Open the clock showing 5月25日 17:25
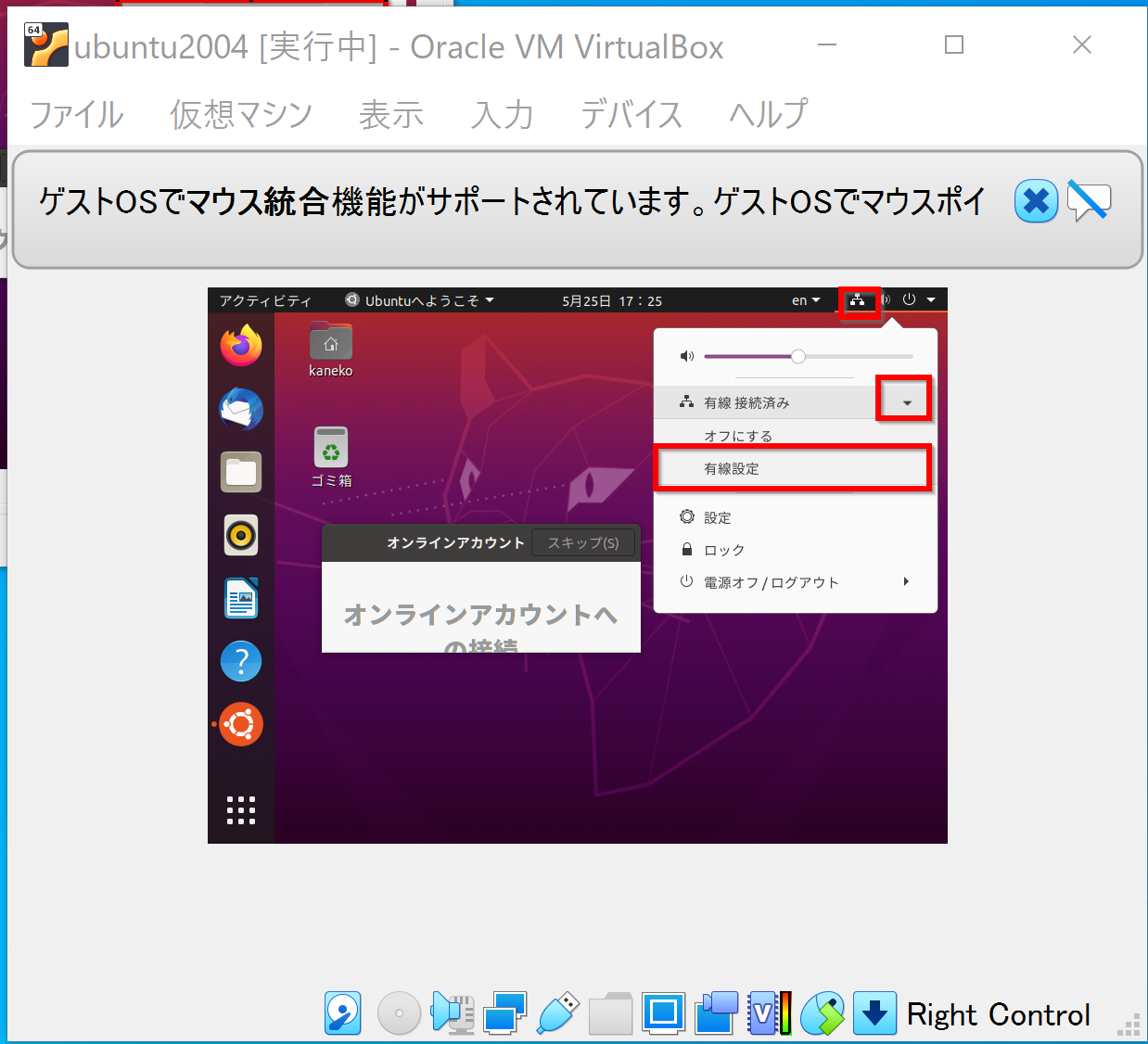1148x1044 pixels. pos(612,300)
